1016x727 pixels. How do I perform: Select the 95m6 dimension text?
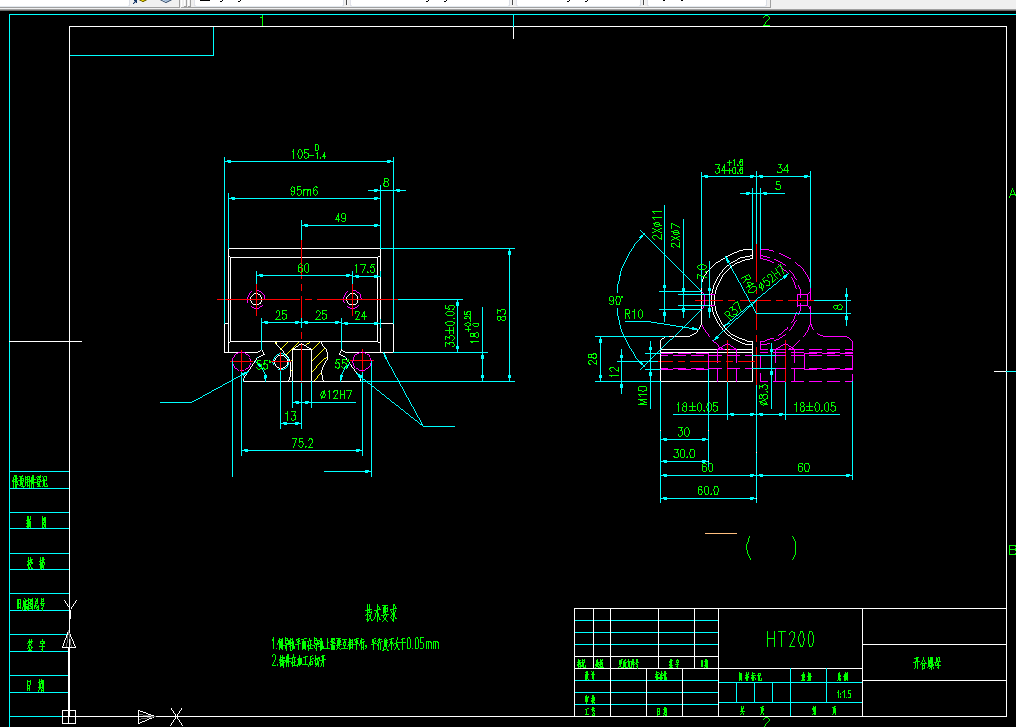pos(304,191)
